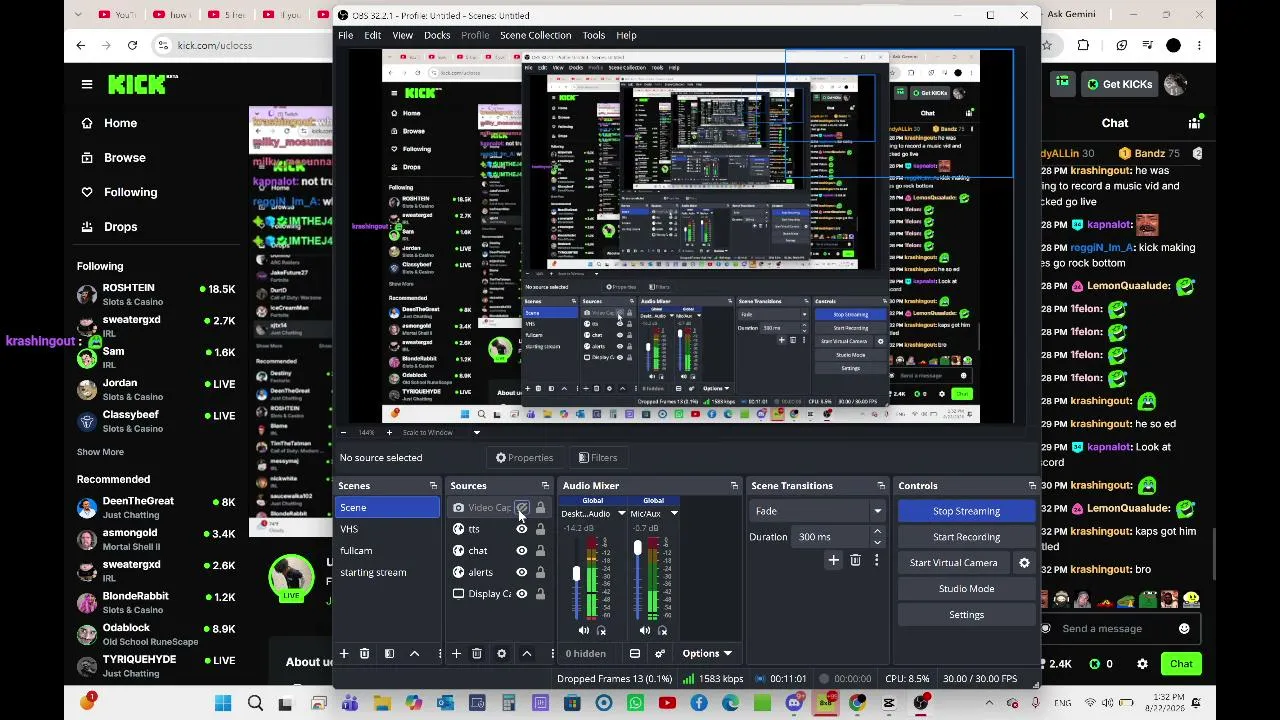Screen dimensions: 1280x720
Task: Click the Stop Streaming button
Action: (966, 511)
